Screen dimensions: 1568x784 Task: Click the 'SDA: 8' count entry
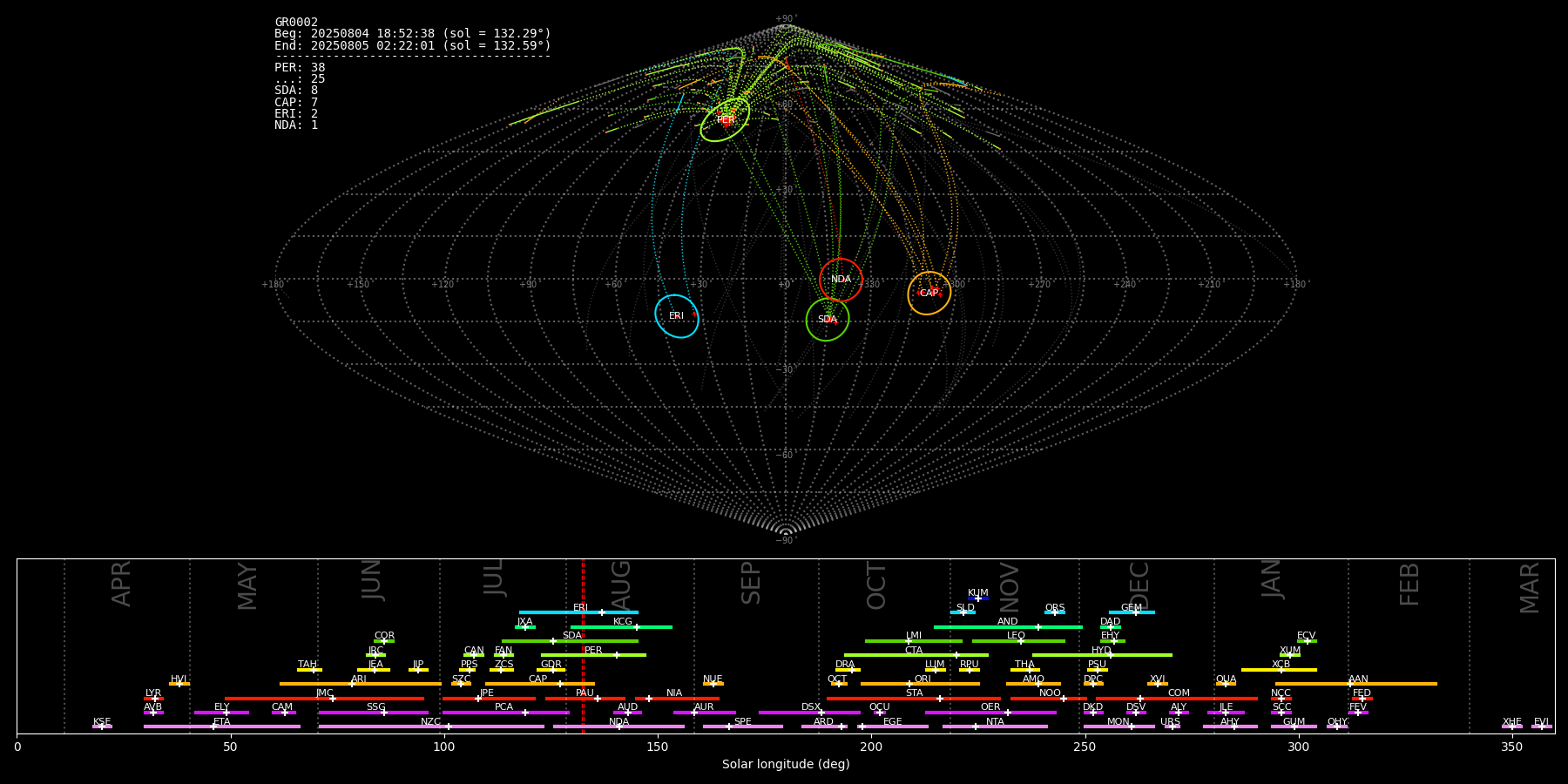click(x=296, y=91)
